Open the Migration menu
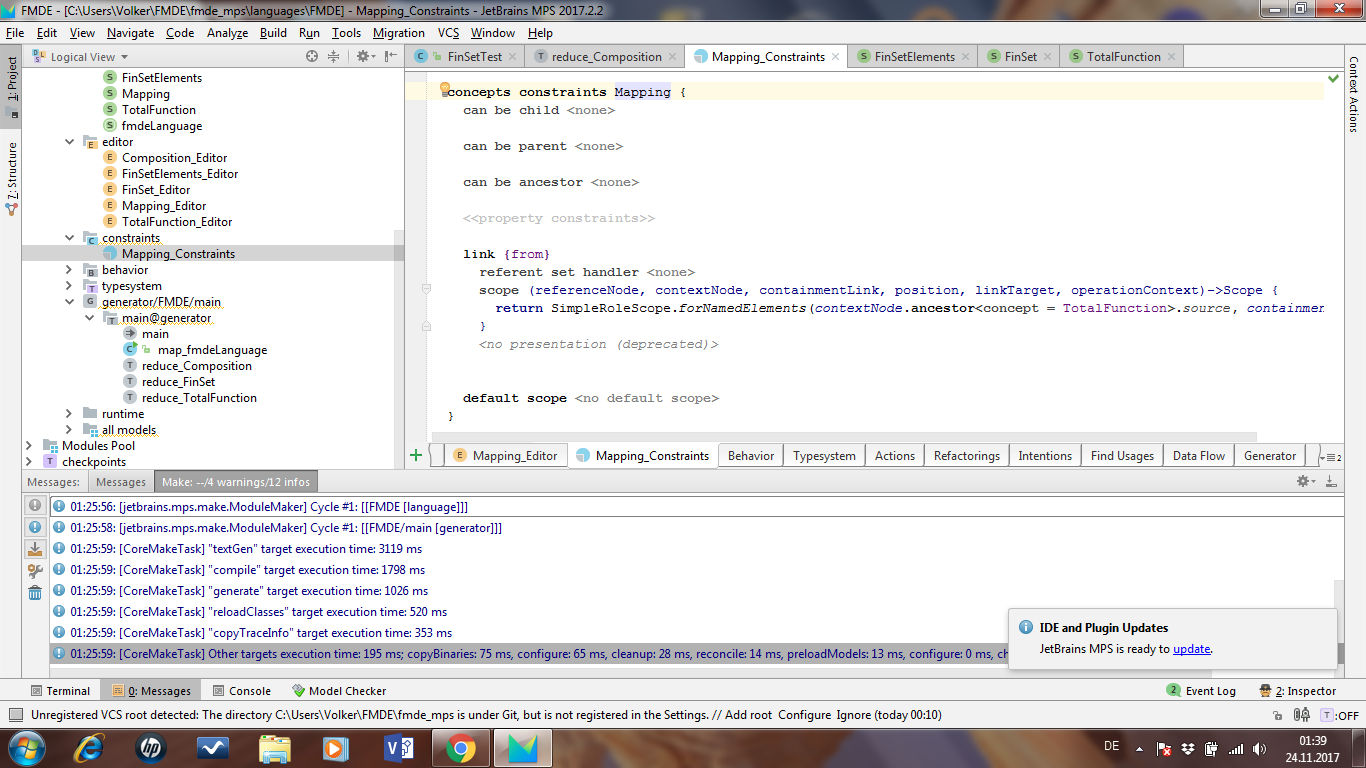Viewport: 1366px width, 768px height. tap(398, 33)
